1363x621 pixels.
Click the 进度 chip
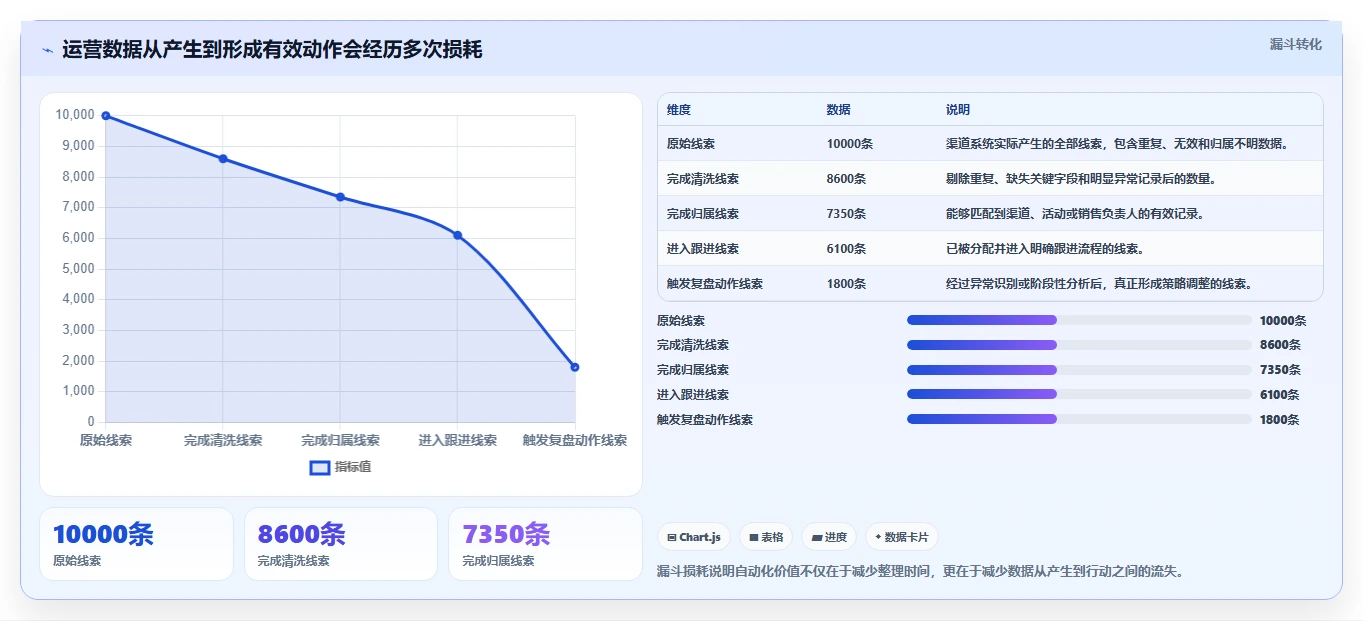point(829,537)
